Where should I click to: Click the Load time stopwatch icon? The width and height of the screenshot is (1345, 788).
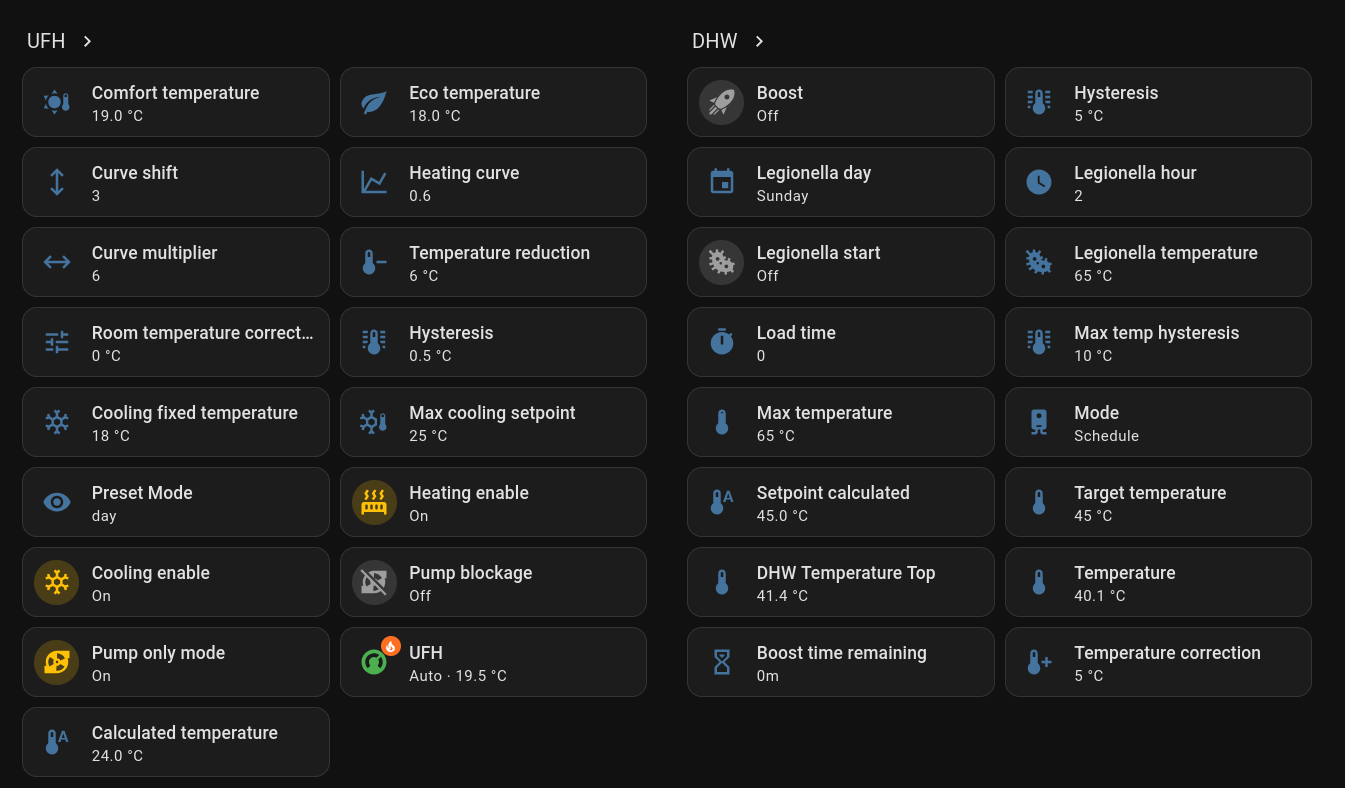721,342
